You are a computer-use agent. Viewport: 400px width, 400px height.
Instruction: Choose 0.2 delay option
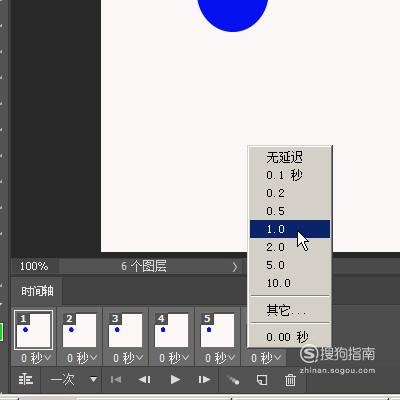coord(290,193)
